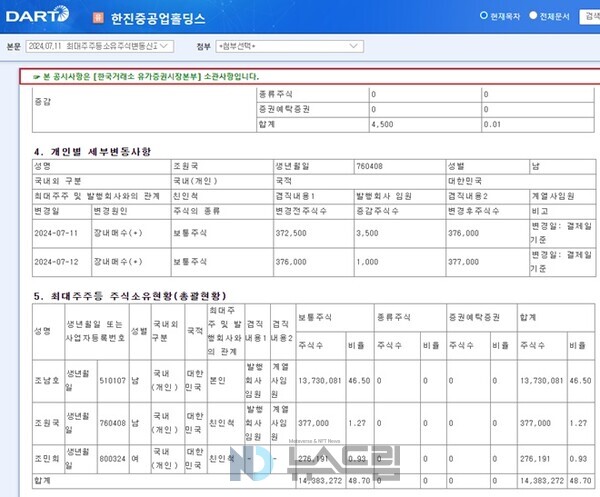This screenshot has width=600, height=497.
Task: Click the 1,000 증감주식수 value
Action: (367, 262)
